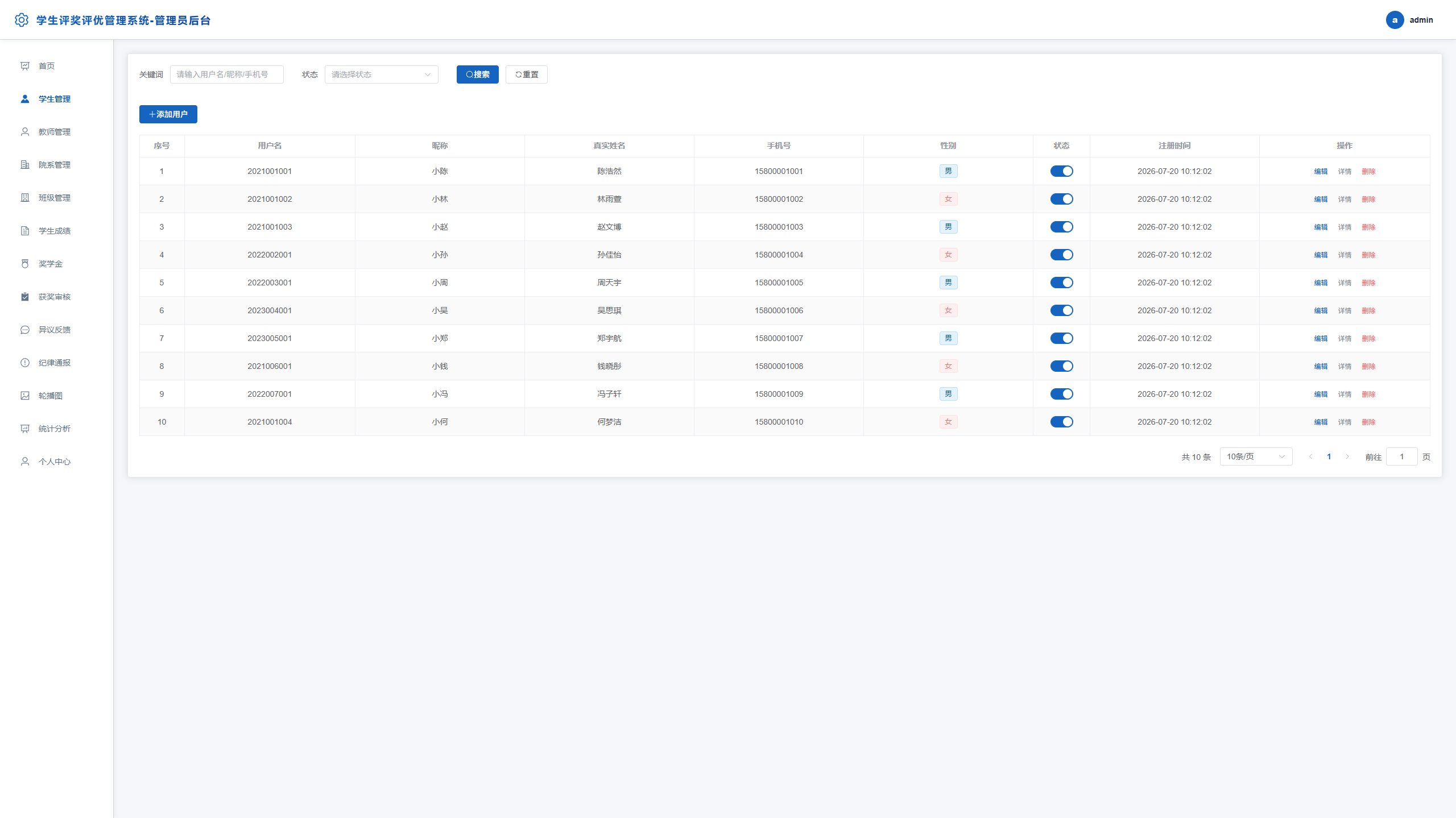
Task: Go to 教师管理 in sidebar
Action: pos(55,132)
